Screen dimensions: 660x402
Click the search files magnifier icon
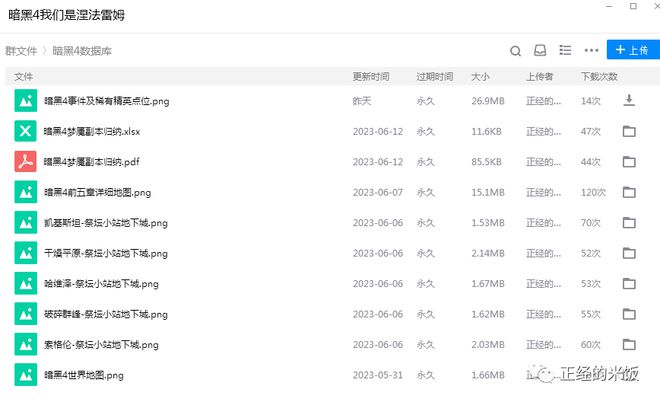point(516,50)
